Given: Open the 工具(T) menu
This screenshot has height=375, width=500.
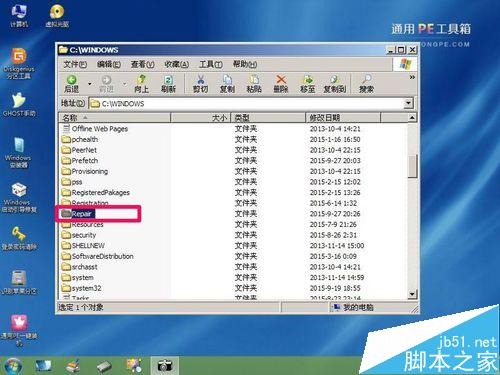Looking at the screenshot, I should 210,64.
